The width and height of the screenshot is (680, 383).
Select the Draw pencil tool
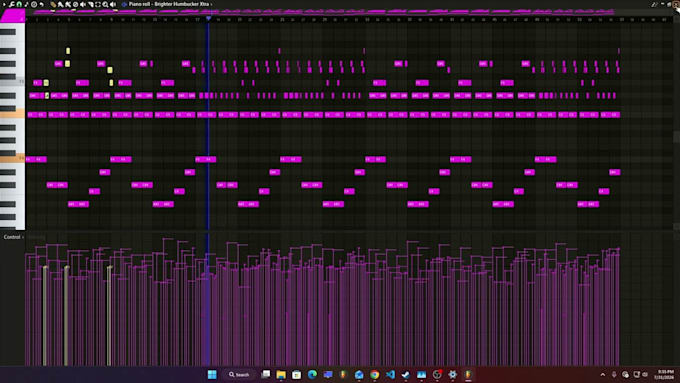[x=53, y=4]
